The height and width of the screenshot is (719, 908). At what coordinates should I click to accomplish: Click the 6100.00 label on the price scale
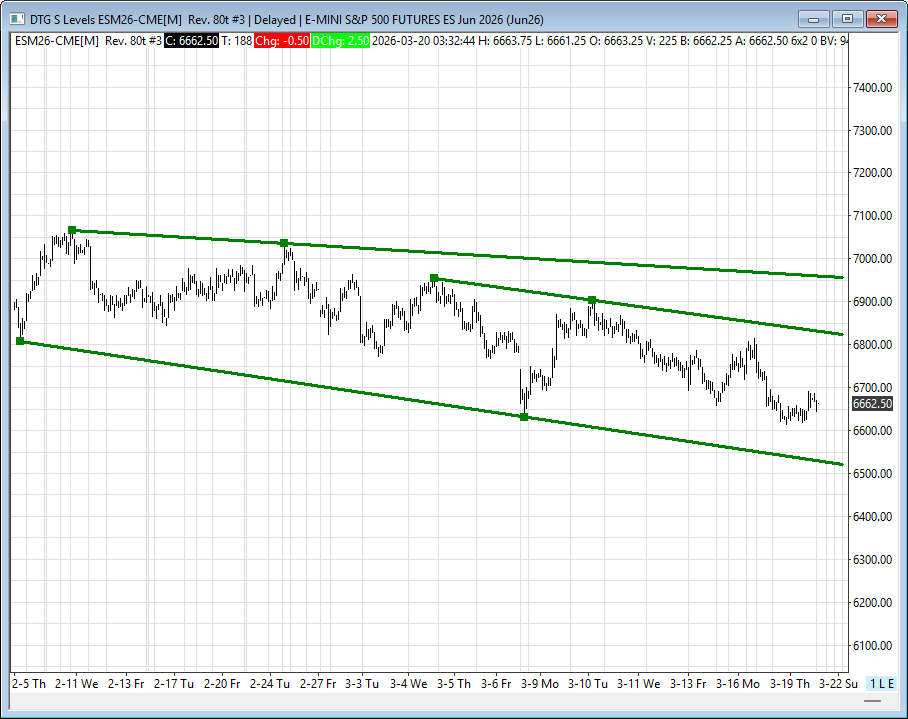871,645
